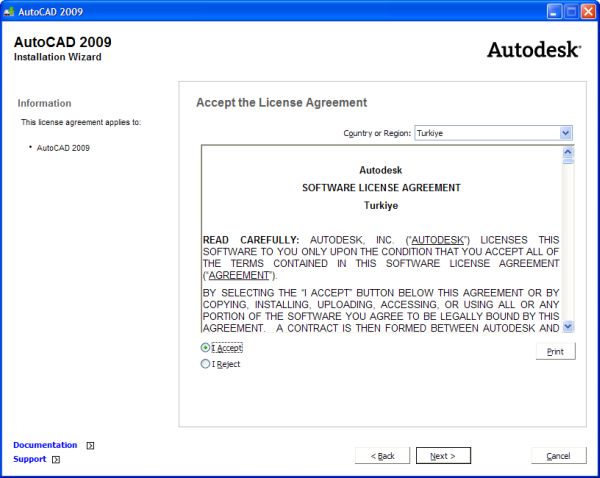Image resolution: width=600 pixels, height=478 pixels.
Task: Print the license agreement
Action: coord(556,351)
